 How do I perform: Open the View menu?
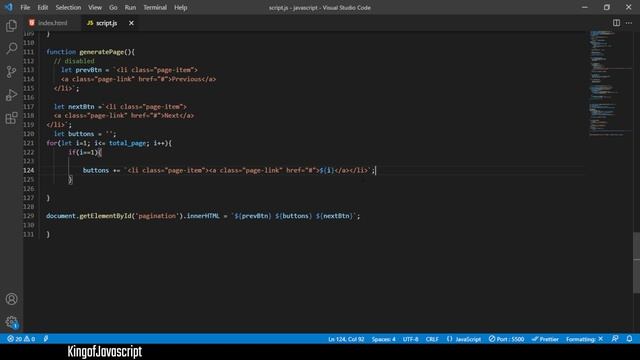95,7
